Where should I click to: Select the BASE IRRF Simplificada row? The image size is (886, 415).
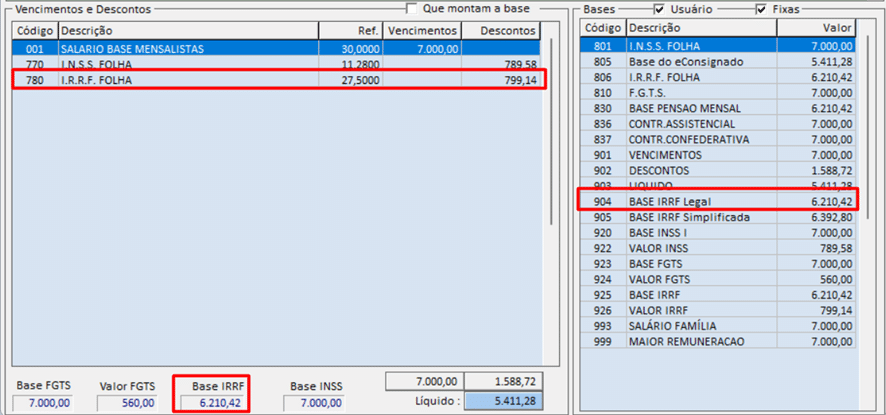[718, 217]
